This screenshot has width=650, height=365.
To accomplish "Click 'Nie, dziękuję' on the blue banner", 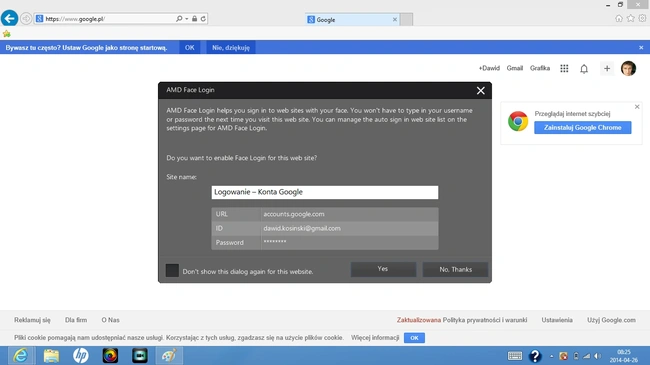I will pos(231,48).
